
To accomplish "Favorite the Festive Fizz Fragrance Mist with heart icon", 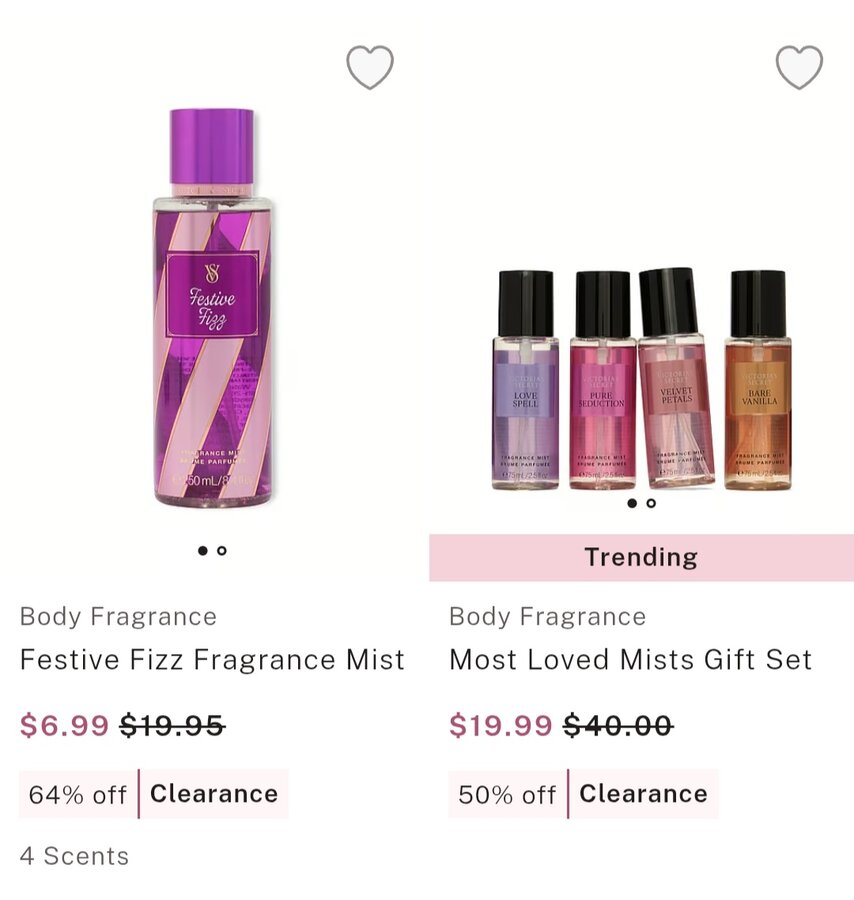I will [x=370, y=67].
